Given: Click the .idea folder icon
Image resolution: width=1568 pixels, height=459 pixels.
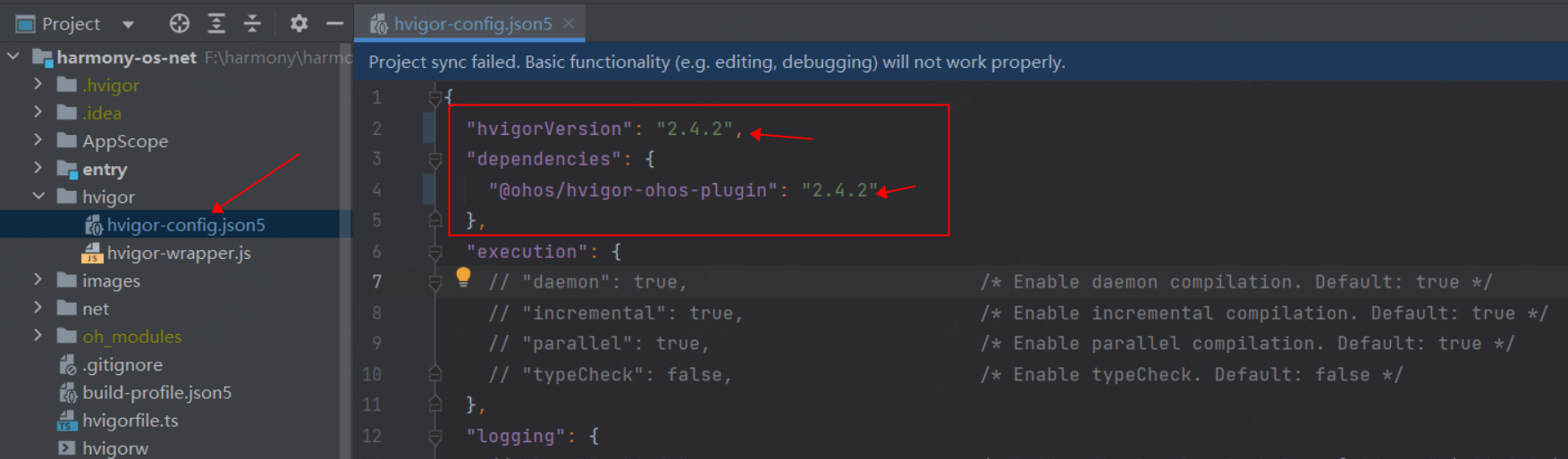Looking at the screenshot, I should pyautogui.click(x=67, y=113).
